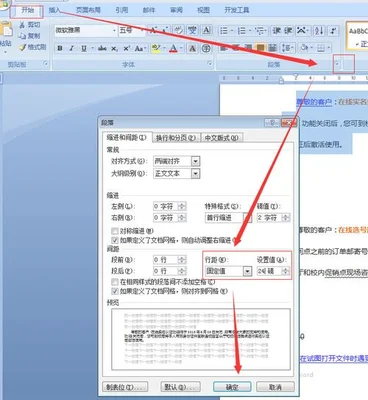This screenshot has width=368, height=400.
Task: Click the Multilevel List icon
Action: 260,31
